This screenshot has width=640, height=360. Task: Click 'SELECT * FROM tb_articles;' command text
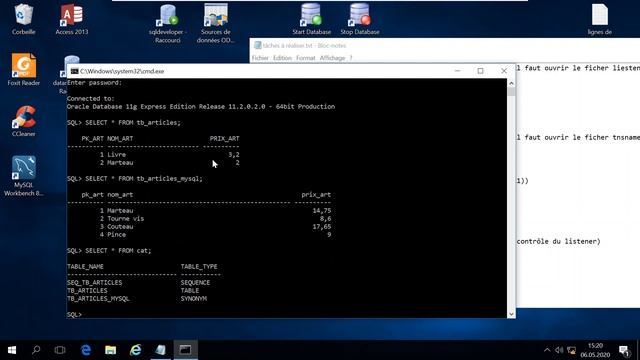(133, 122)
